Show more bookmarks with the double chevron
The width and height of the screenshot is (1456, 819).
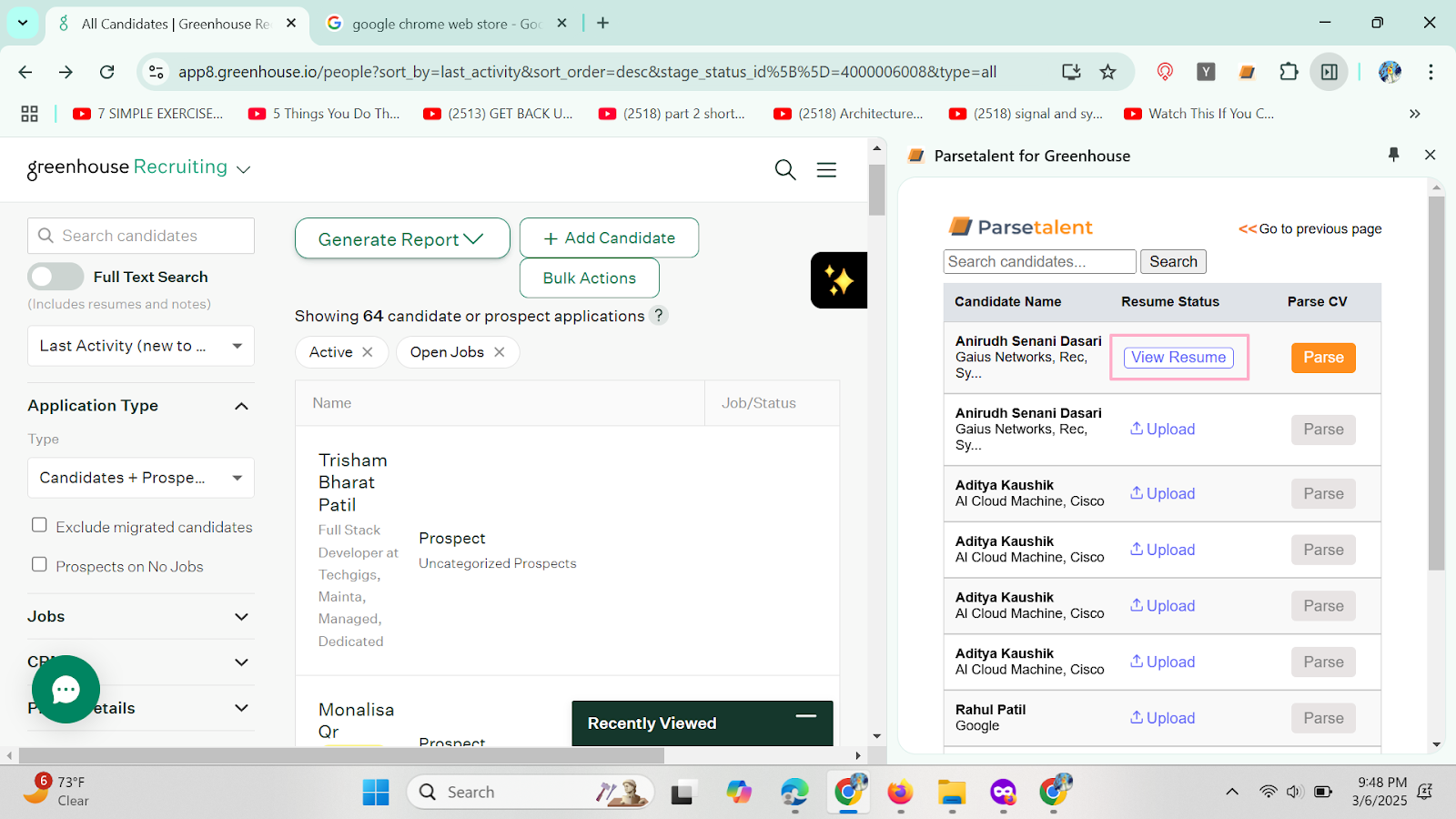click(x=1414, y=114)
